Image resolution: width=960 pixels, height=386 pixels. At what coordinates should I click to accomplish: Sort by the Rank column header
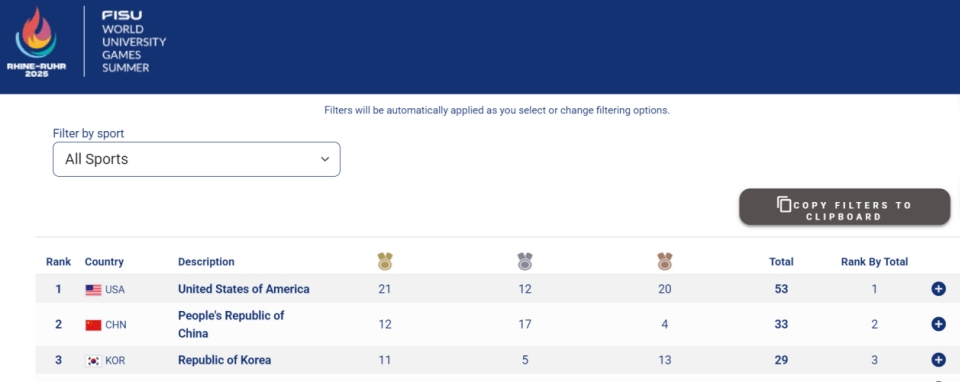coord(58,262)
